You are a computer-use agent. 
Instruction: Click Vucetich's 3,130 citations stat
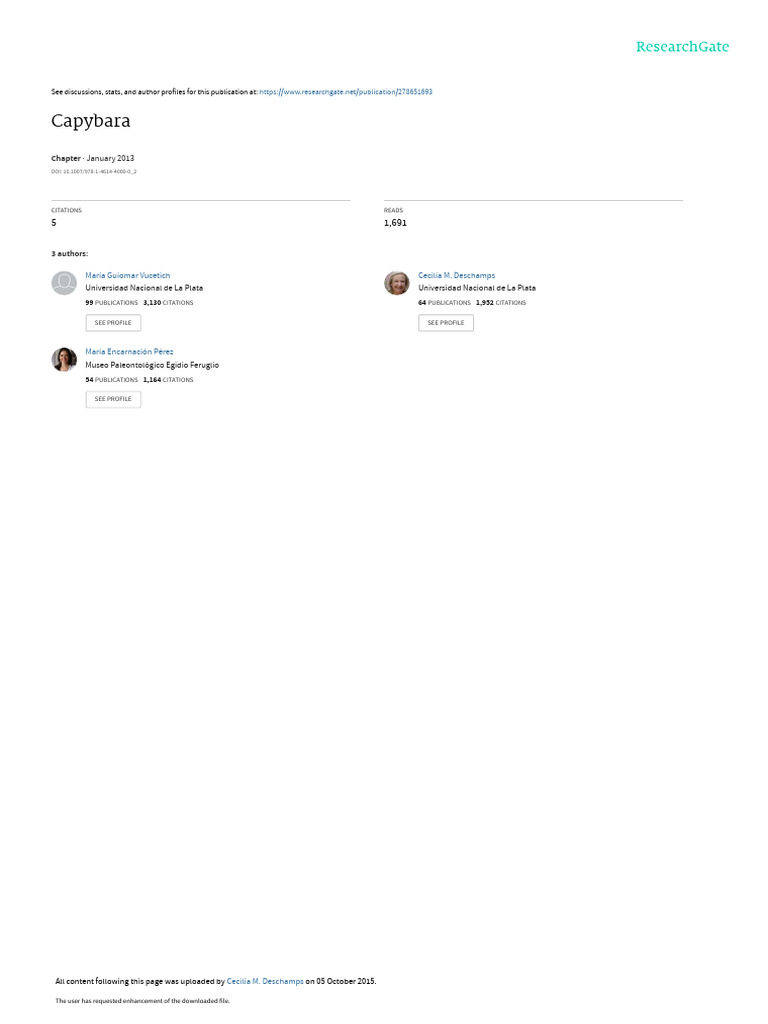pyautogui.click(x=168, y=303)
